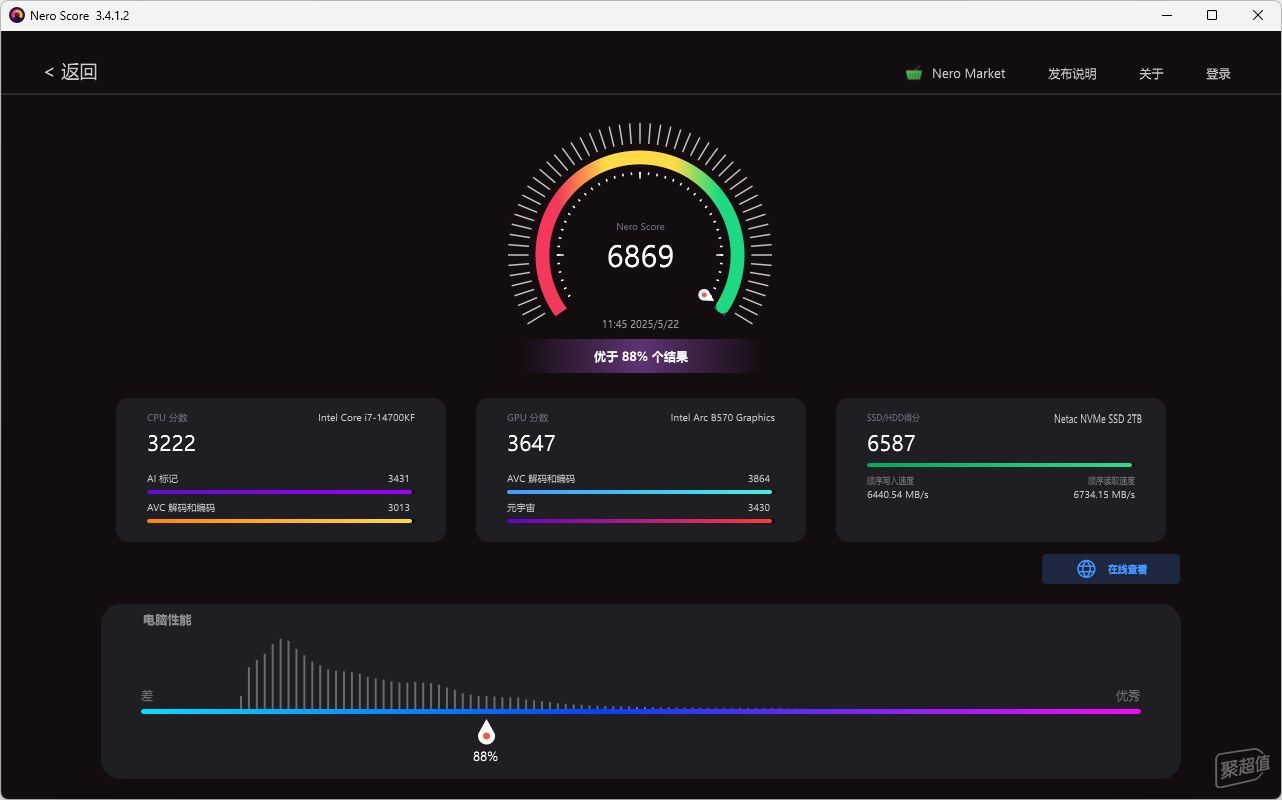Click the timestamp 11:45 2025/5/22
This screenshot has height=800, width=1282.
tap(640, 324)
